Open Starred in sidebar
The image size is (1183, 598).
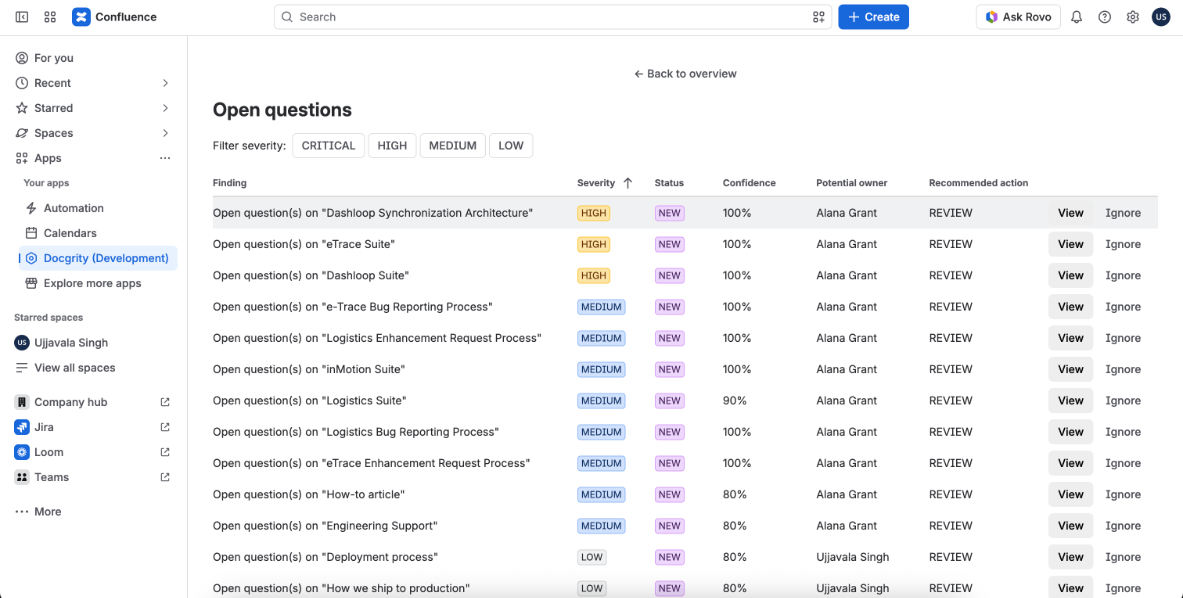coord(54,108)
